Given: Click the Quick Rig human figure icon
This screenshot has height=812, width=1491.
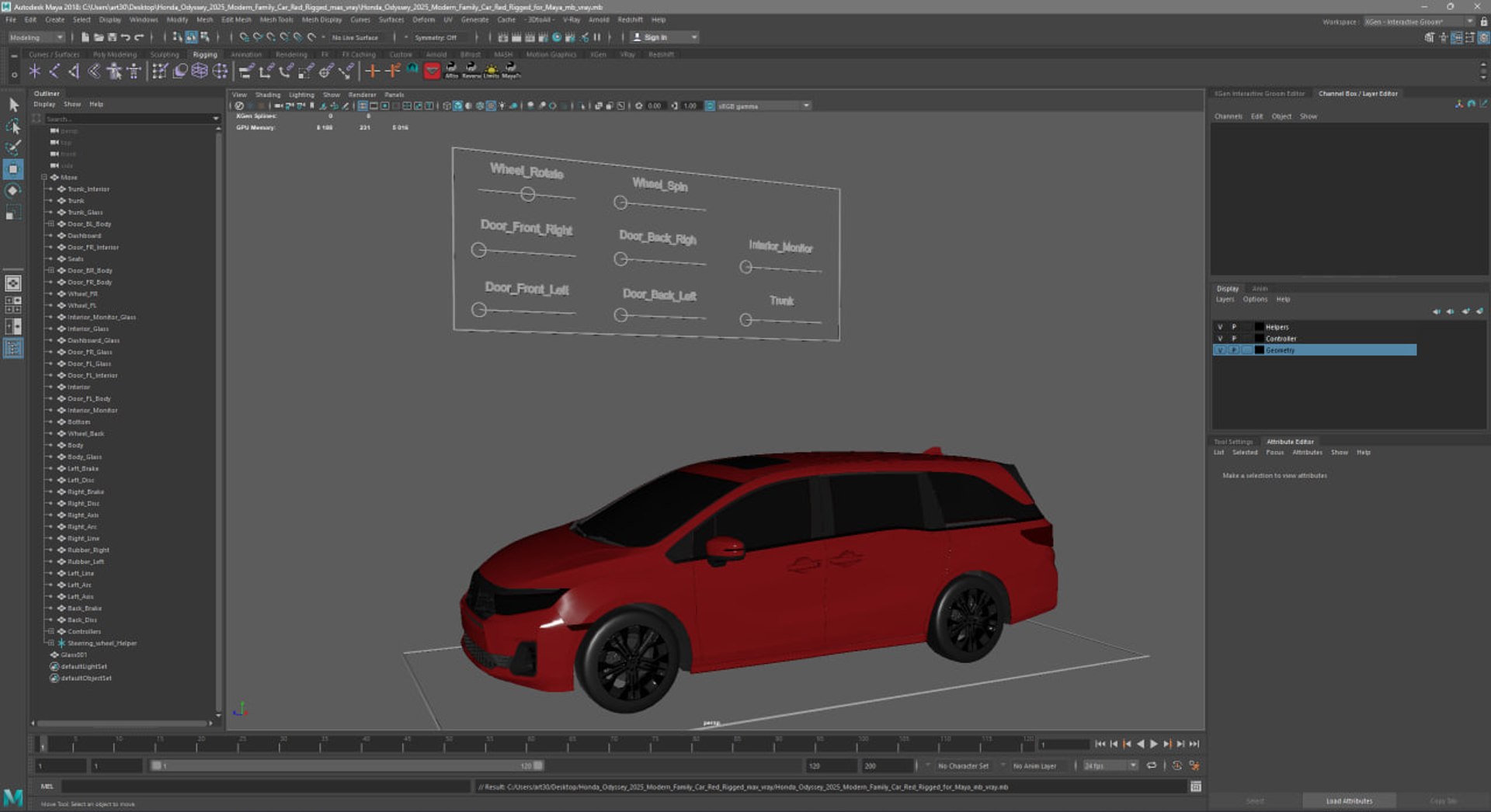Looking at the screenshot, I should [x=114, y=71].
